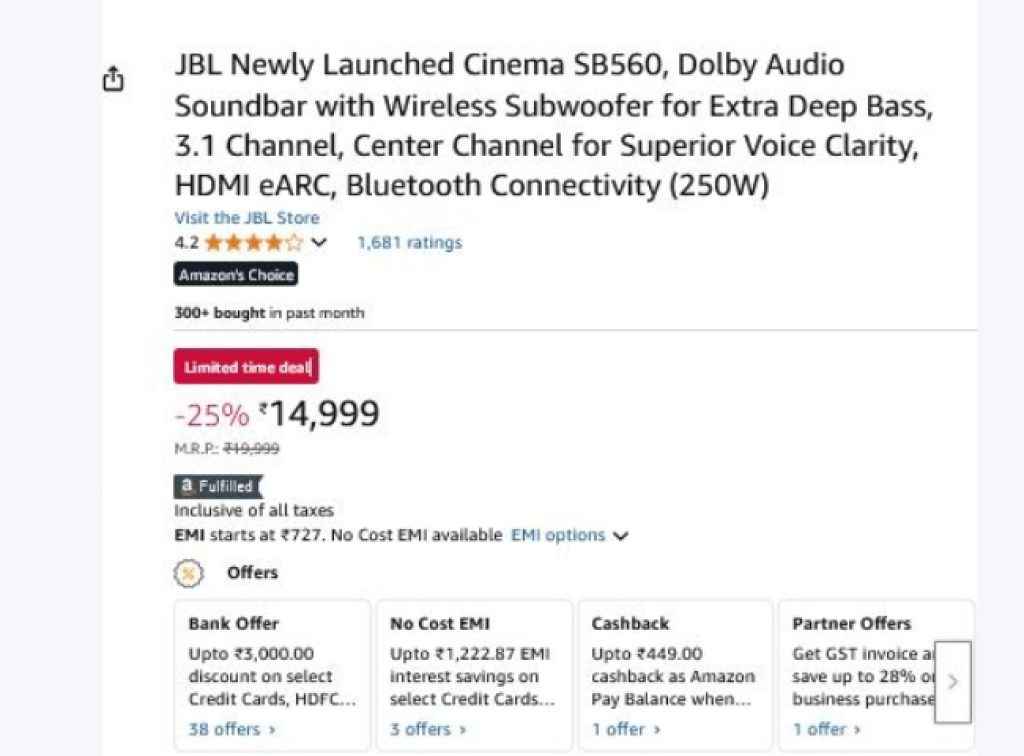The width and height of the screenshot is (1024, 756).
Task: Open the 1,681 ratings link
Action: 409,242
